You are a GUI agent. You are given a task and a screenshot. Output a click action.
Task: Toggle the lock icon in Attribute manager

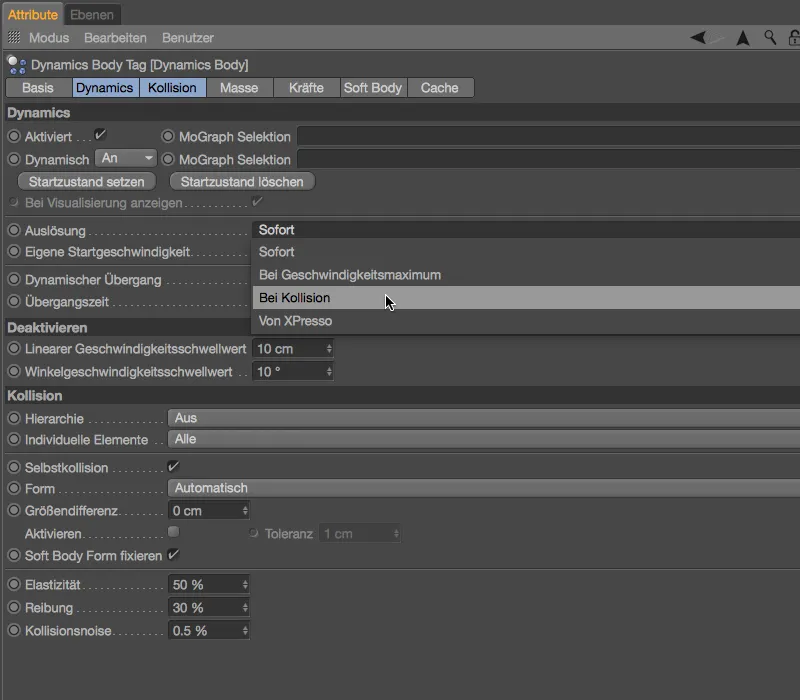tap(794, 38)
